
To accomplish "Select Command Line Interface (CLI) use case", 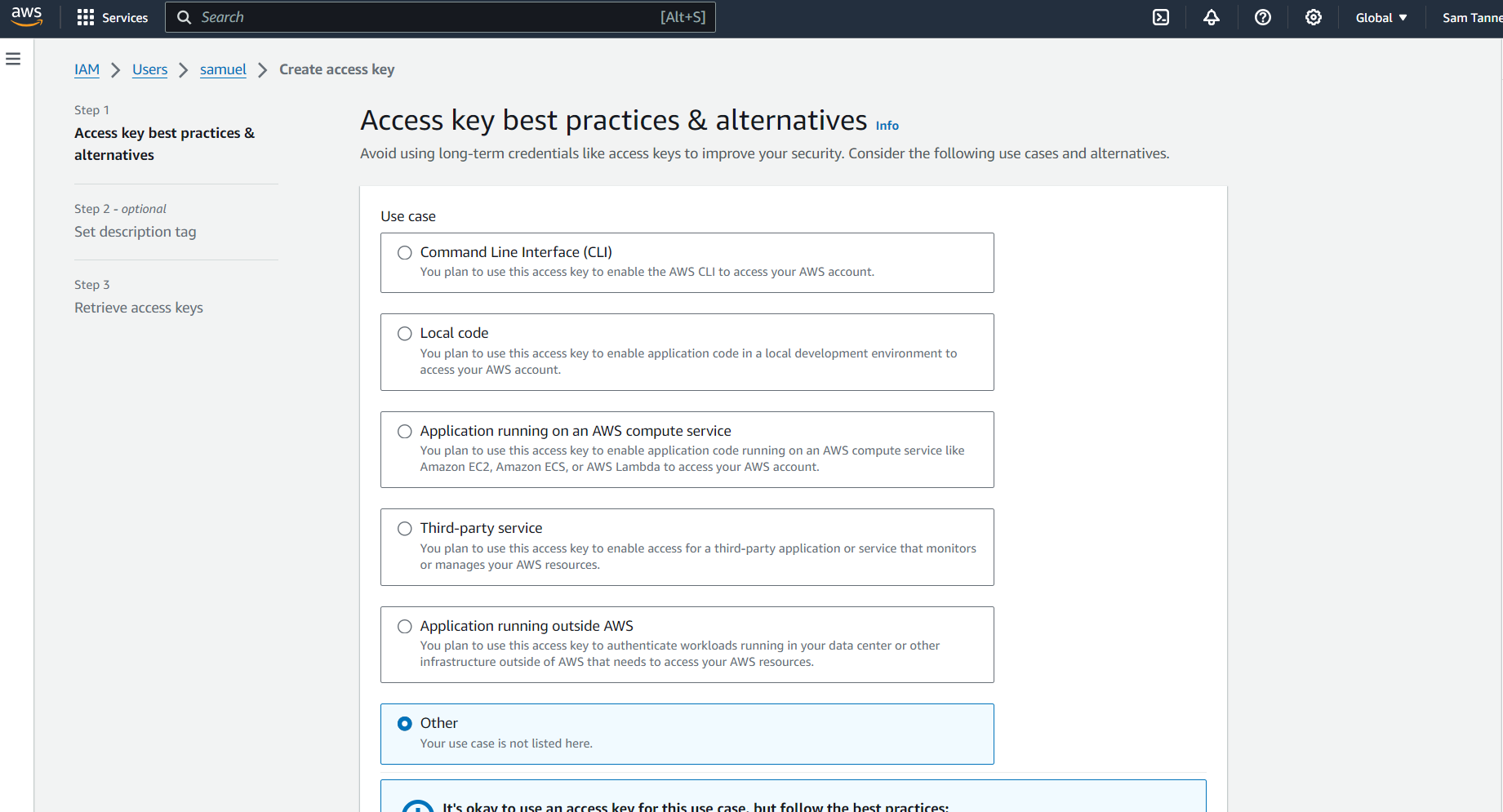I will (405, 253).
